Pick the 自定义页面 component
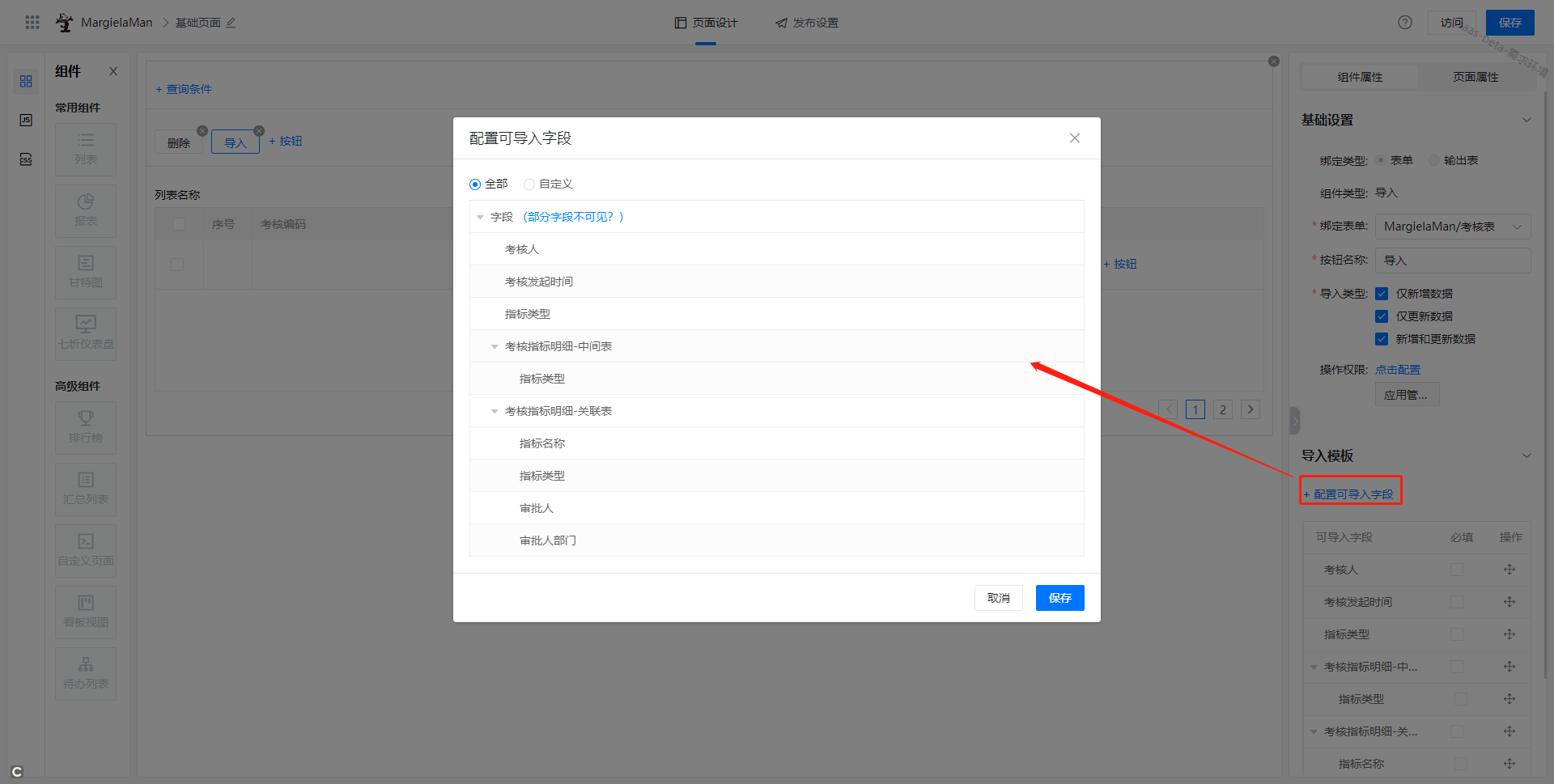This screenshot has width=1554, height=784. click(86, 551)
